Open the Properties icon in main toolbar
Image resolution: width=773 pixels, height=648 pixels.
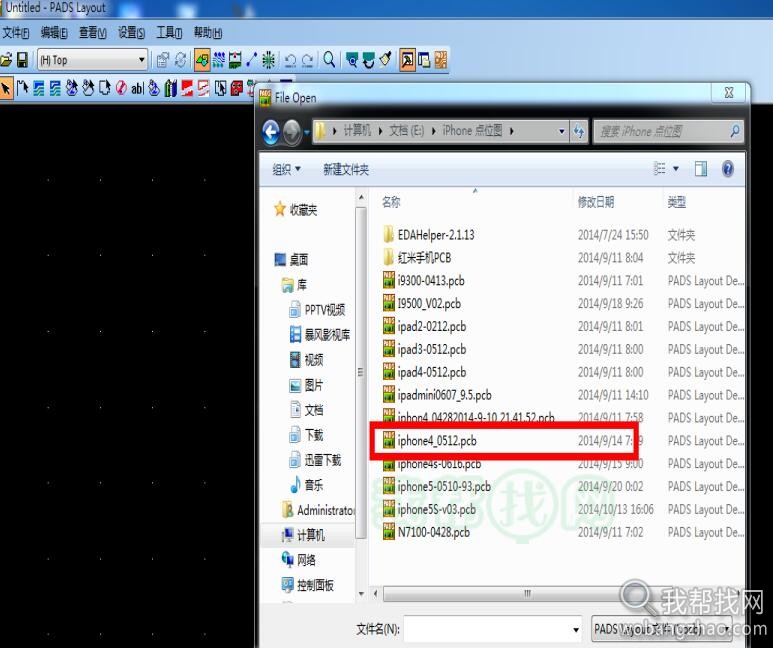coord(163,60)
